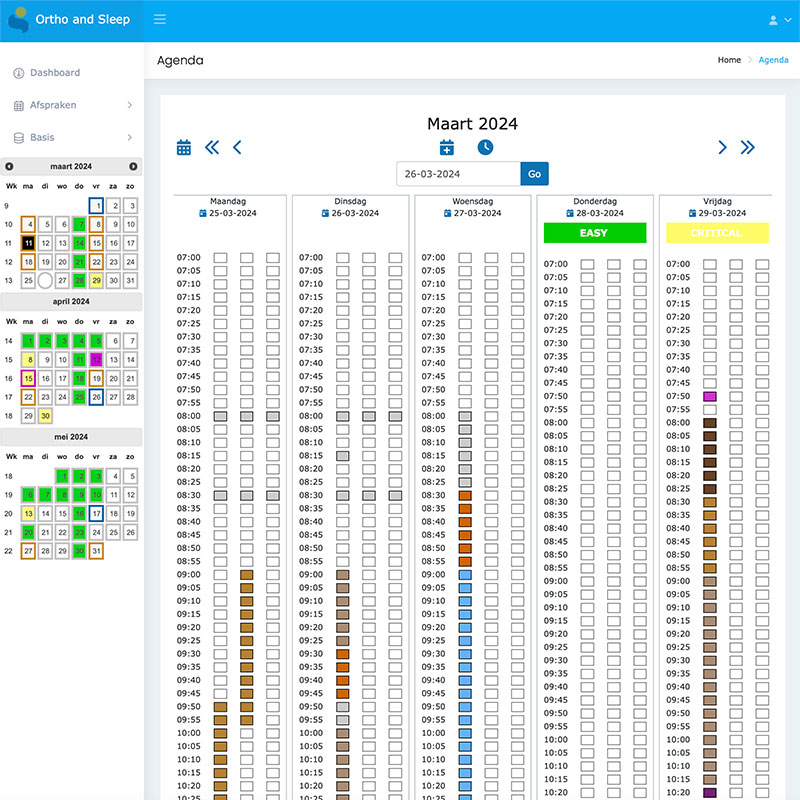Select Maandag 08:00 grey first slot
800x800 pixels.
220,416
